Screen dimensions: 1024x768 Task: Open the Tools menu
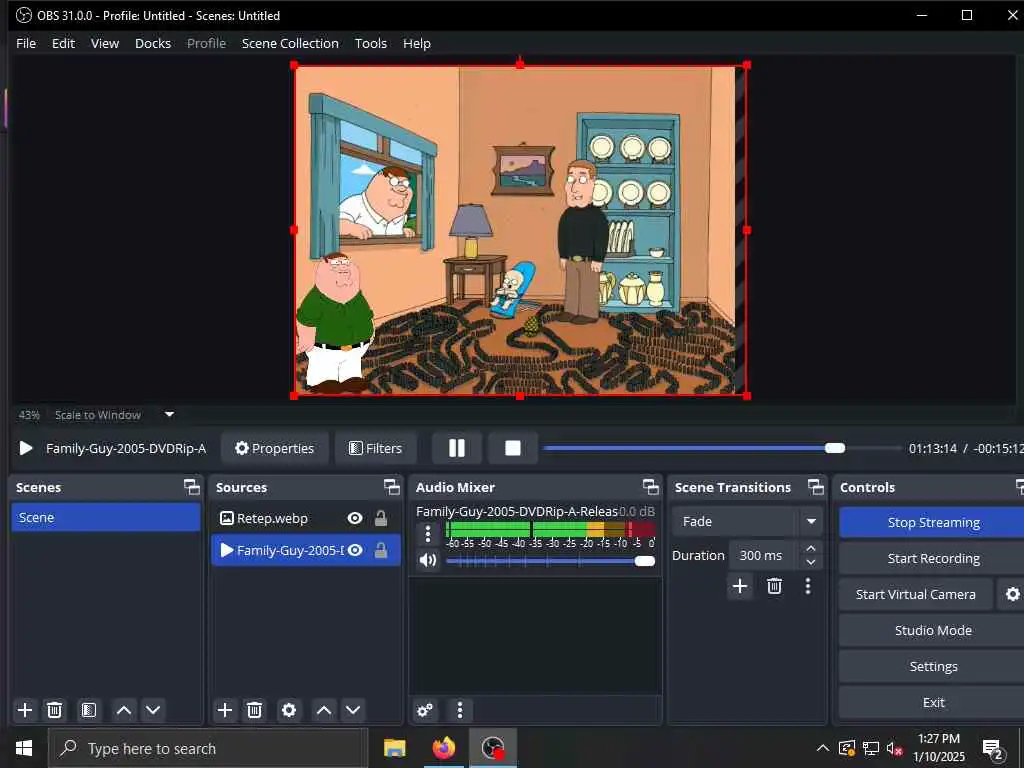coord(370,43)
